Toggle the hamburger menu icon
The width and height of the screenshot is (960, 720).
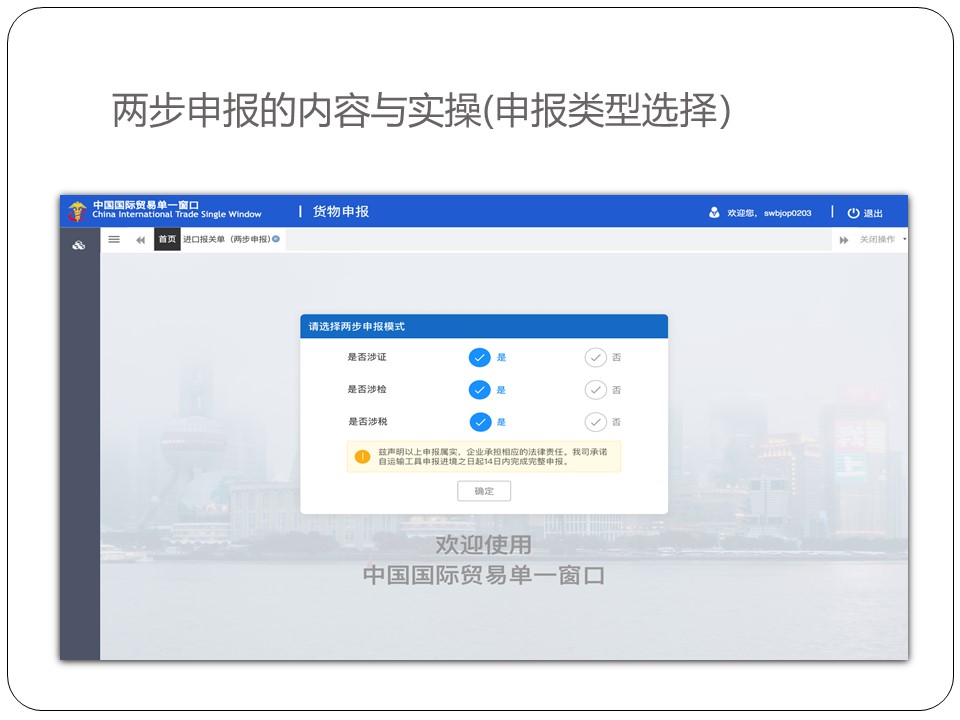pos(114,240)
